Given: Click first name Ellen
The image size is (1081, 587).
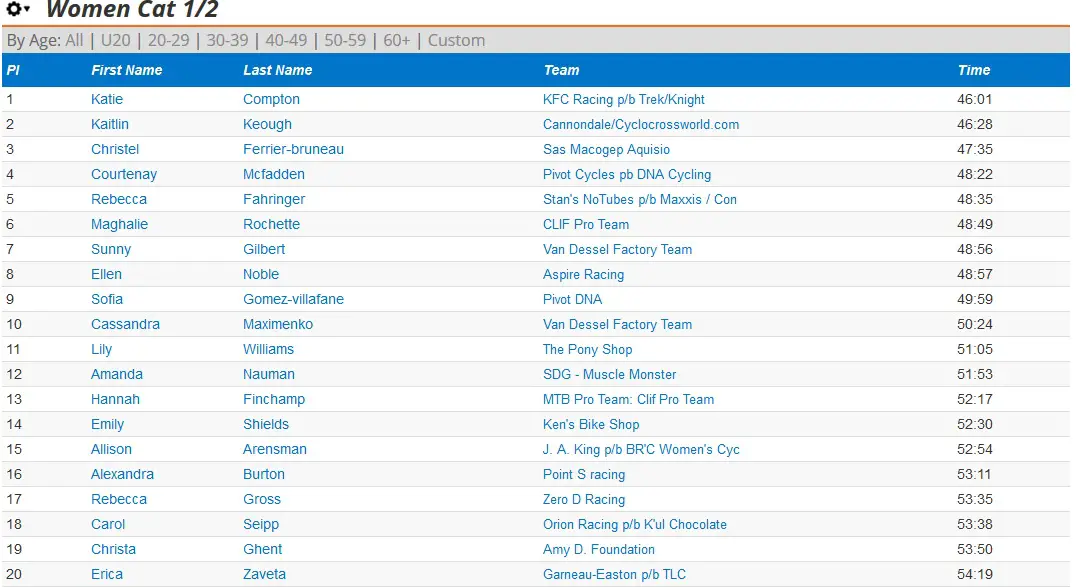Looking at the screenshot, I should (x=106, y=274).
